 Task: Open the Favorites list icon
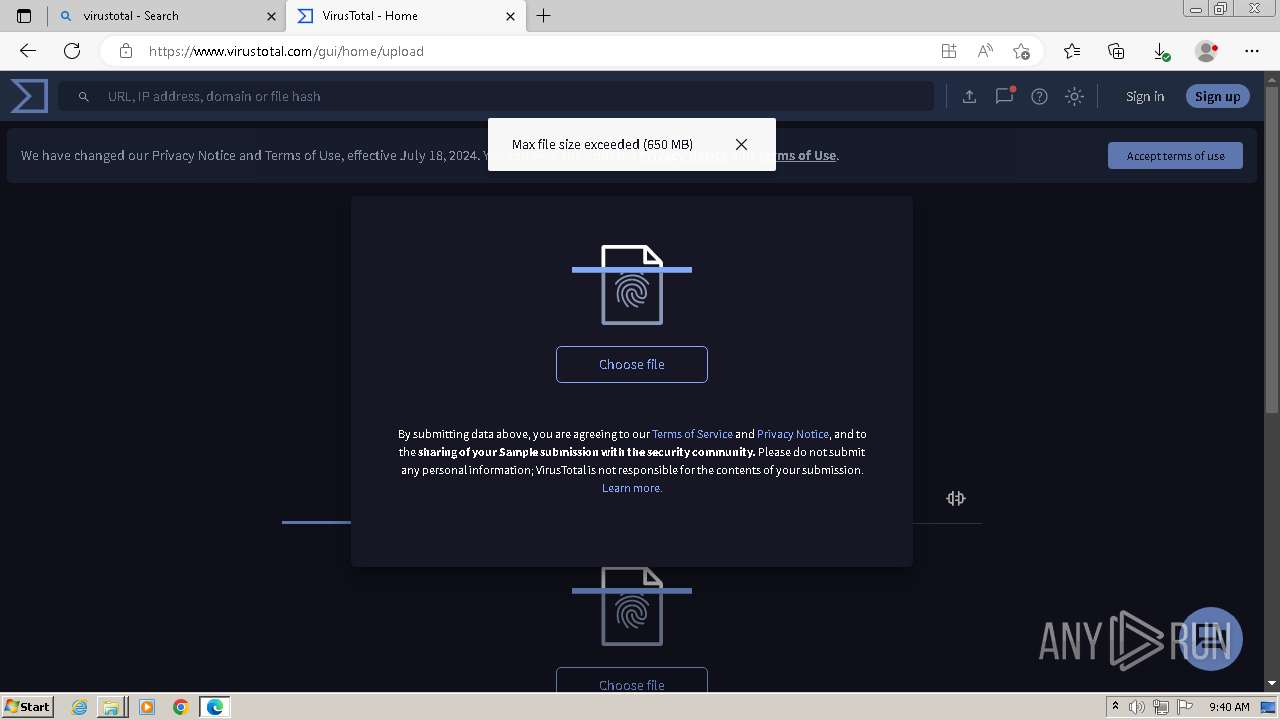coord(1072,51)
